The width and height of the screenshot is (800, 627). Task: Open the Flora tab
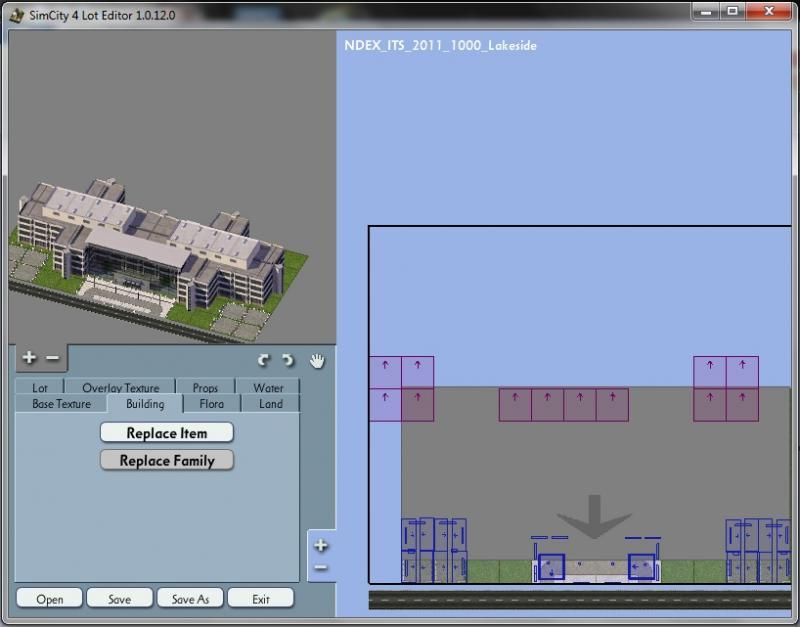pos(211,404)
